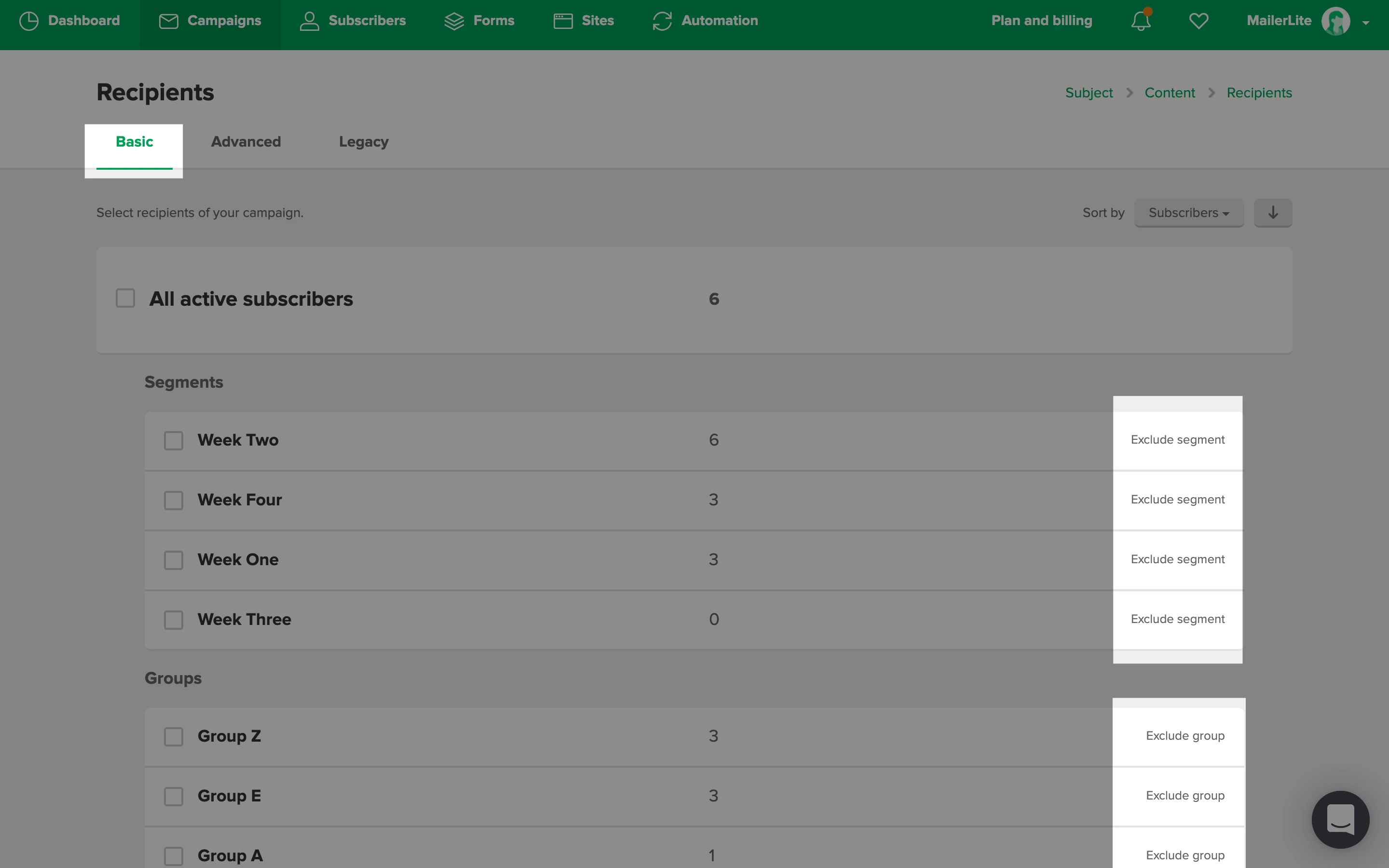Click the Subscribers person icon
1389x868 pixels.
309,21
